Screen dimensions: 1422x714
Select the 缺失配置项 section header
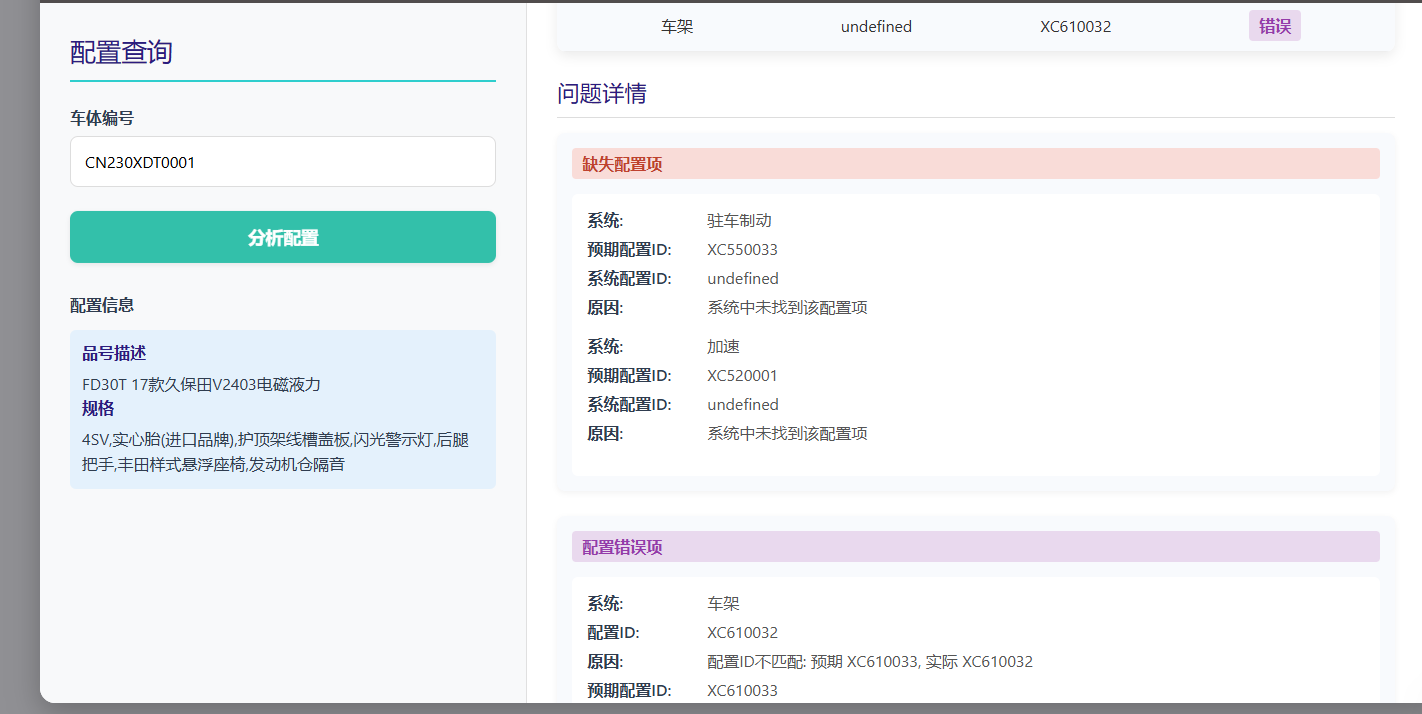coord(622,164)
